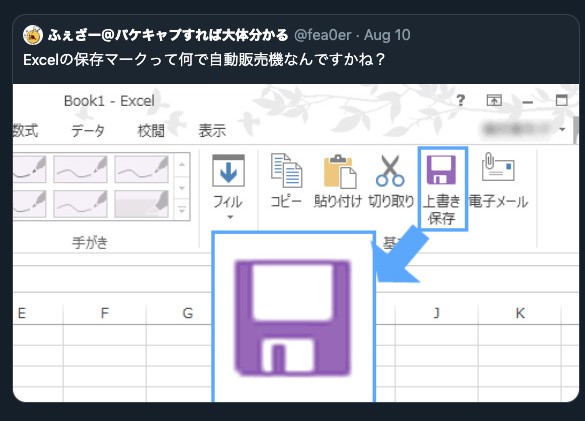This screenshot has width=585, height=421.
Task: Click the Fill (フィル) down-arrow icon
Action: click(x=228, y=171)
